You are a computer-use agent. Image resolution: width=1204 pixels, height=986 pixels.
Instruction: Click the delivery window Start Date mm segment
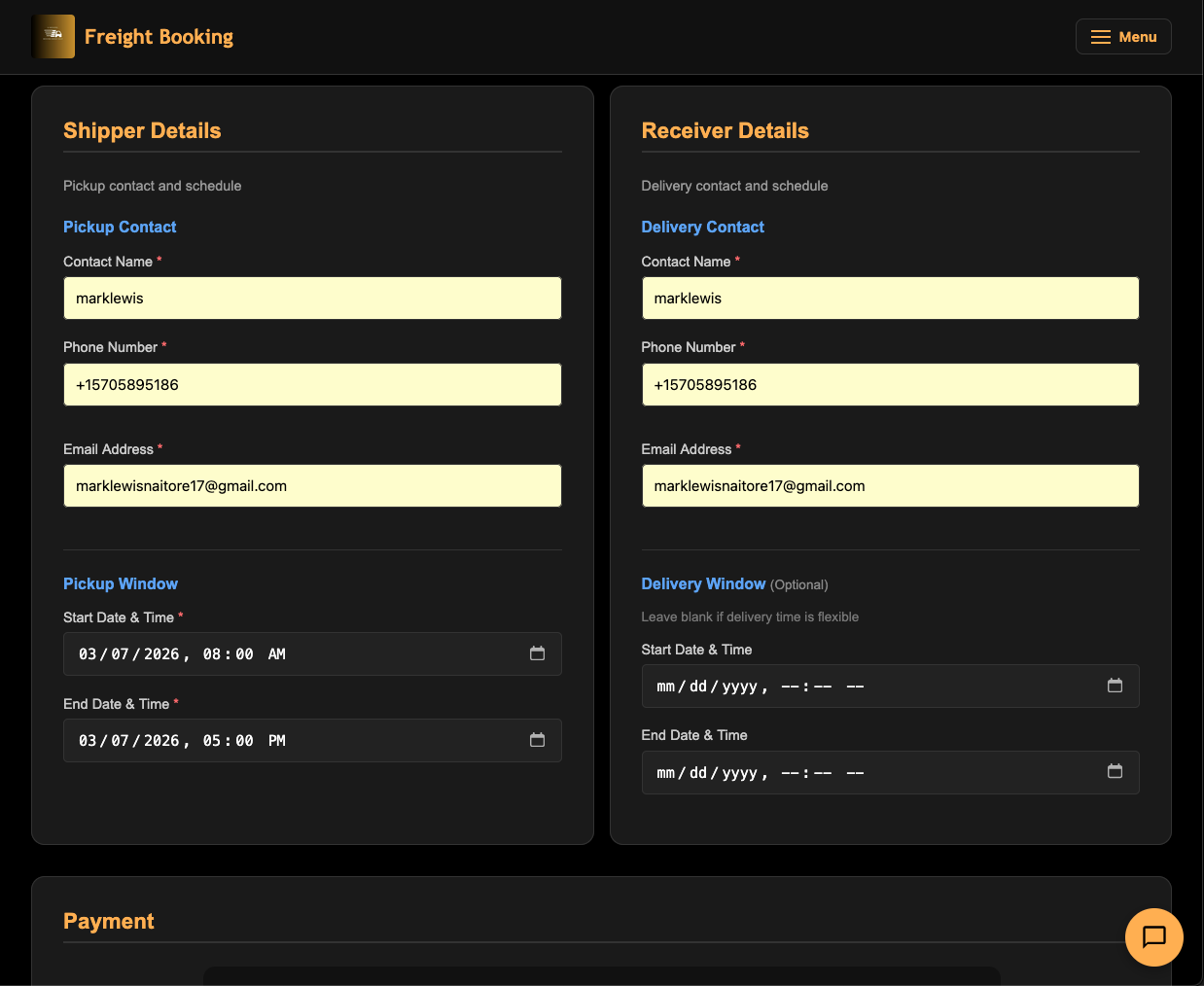tap(663, 686)
